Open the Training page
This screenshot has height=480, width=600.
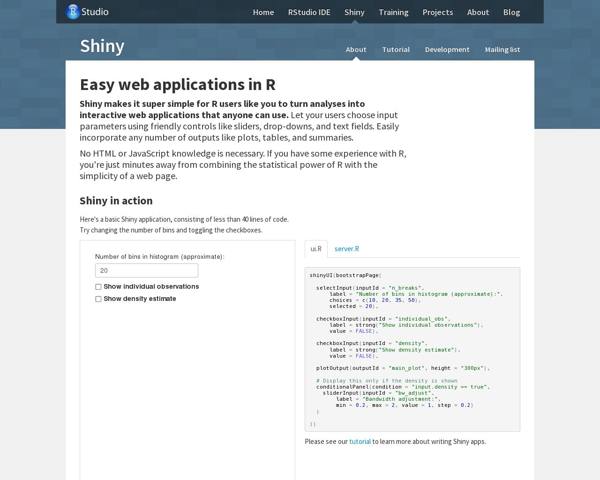click(393, 12)
